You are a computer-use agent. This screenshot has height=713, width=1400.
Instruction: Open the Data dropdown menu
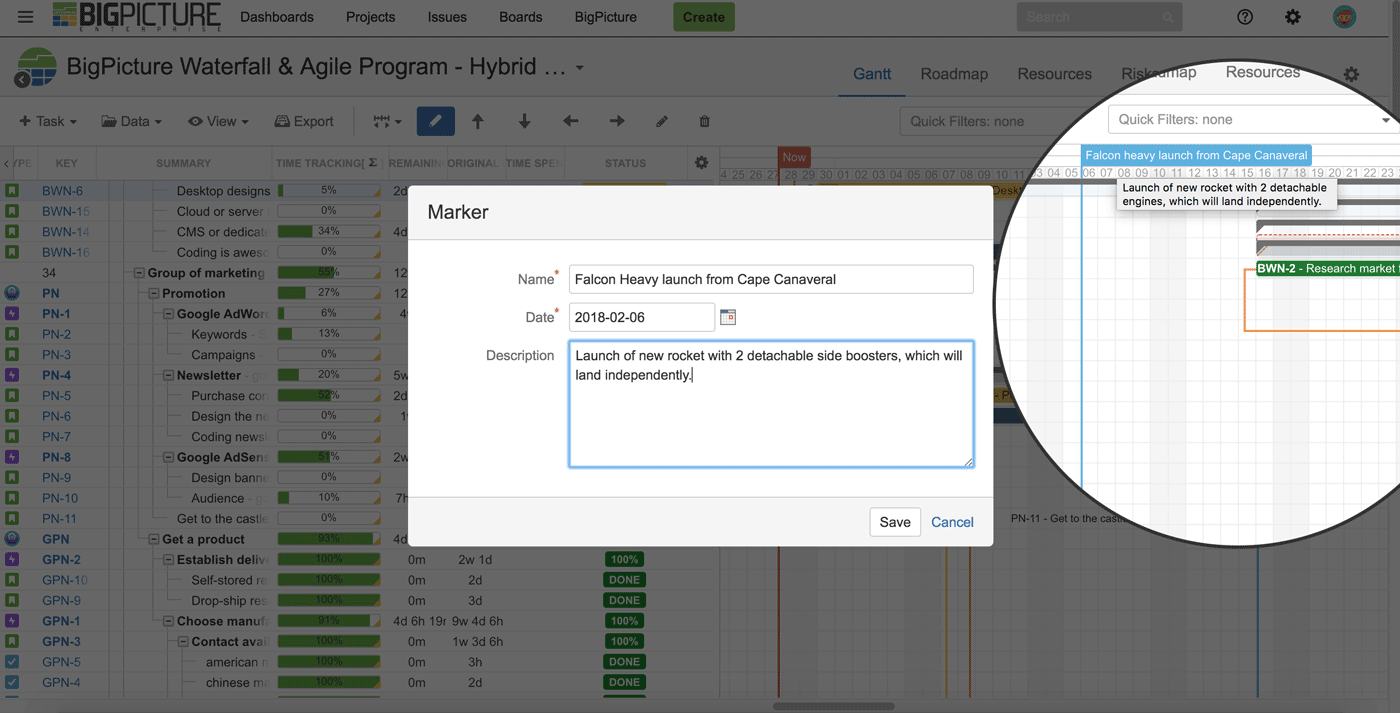tap(131, 121)
